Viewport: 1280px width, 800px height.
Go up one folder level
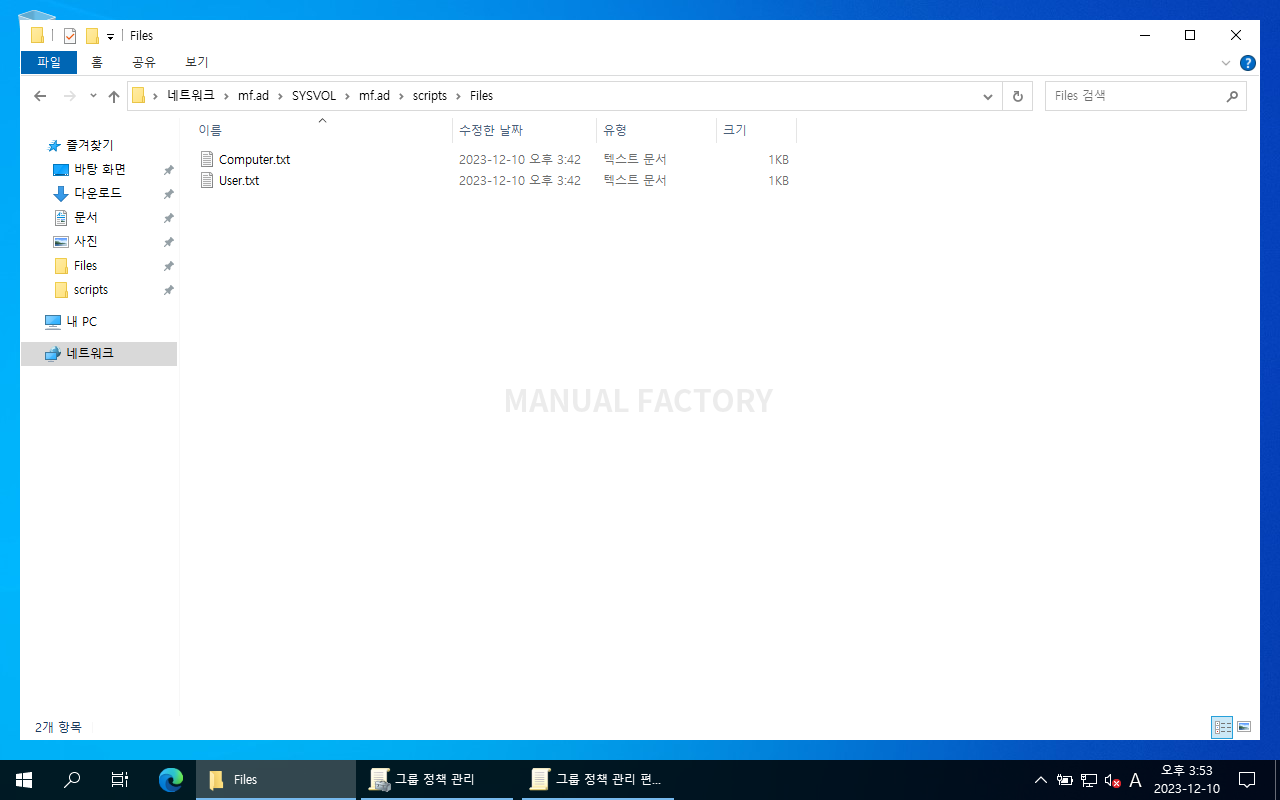click(x=114, y=96)
